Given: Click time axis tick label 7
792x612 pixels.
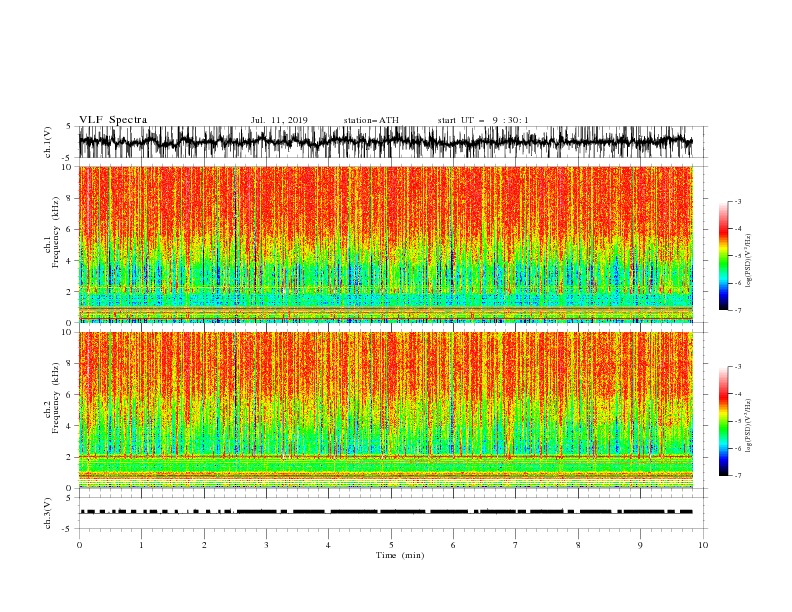Looking at the screenshot, I should click(x=516, y=545).
